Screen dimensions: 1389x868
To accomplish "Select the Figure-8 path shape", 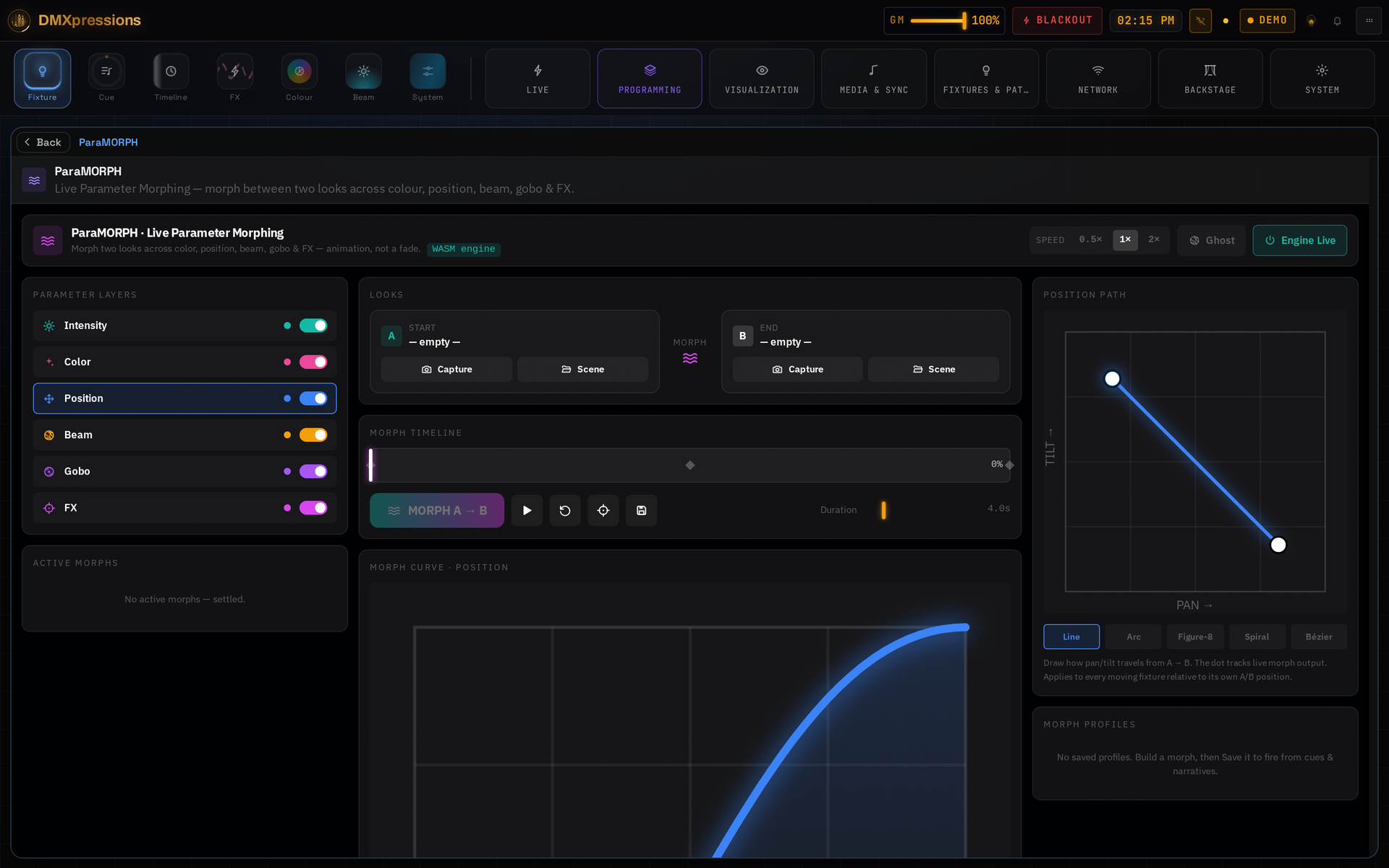I will 1195,637.
